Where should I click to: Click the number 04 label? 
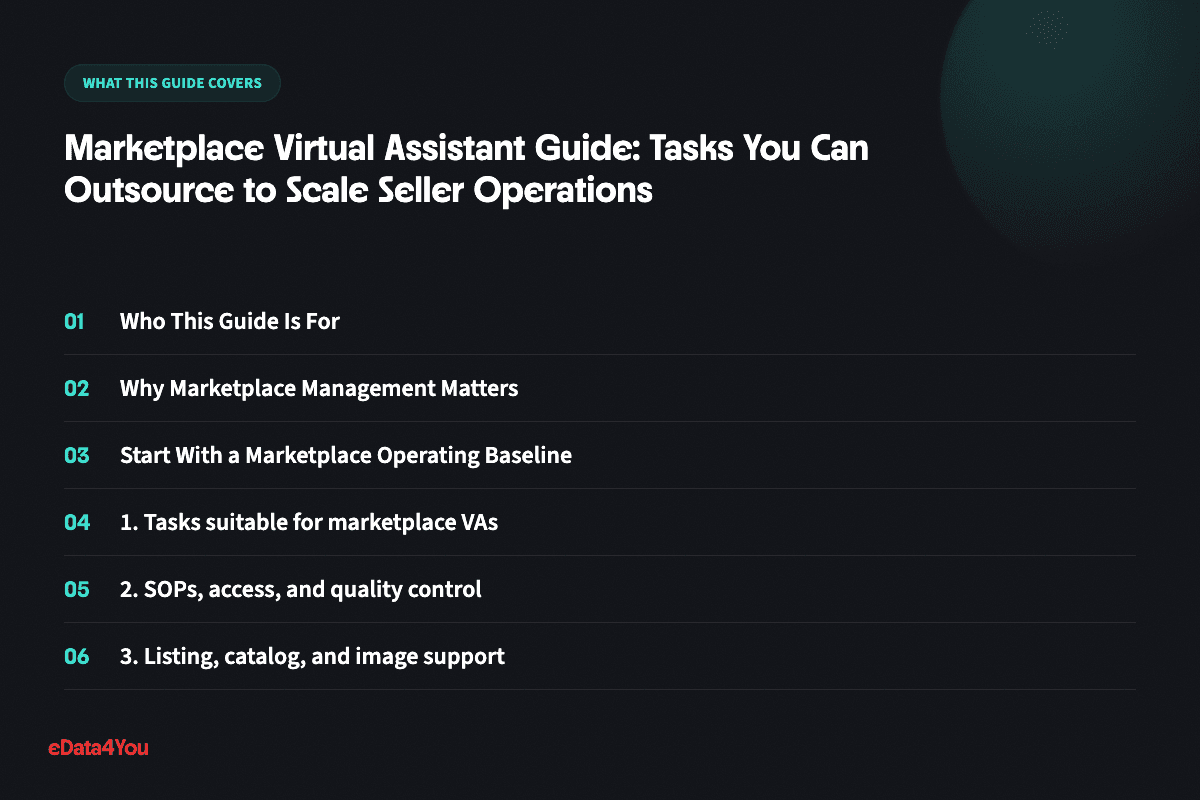click(77, 522)
